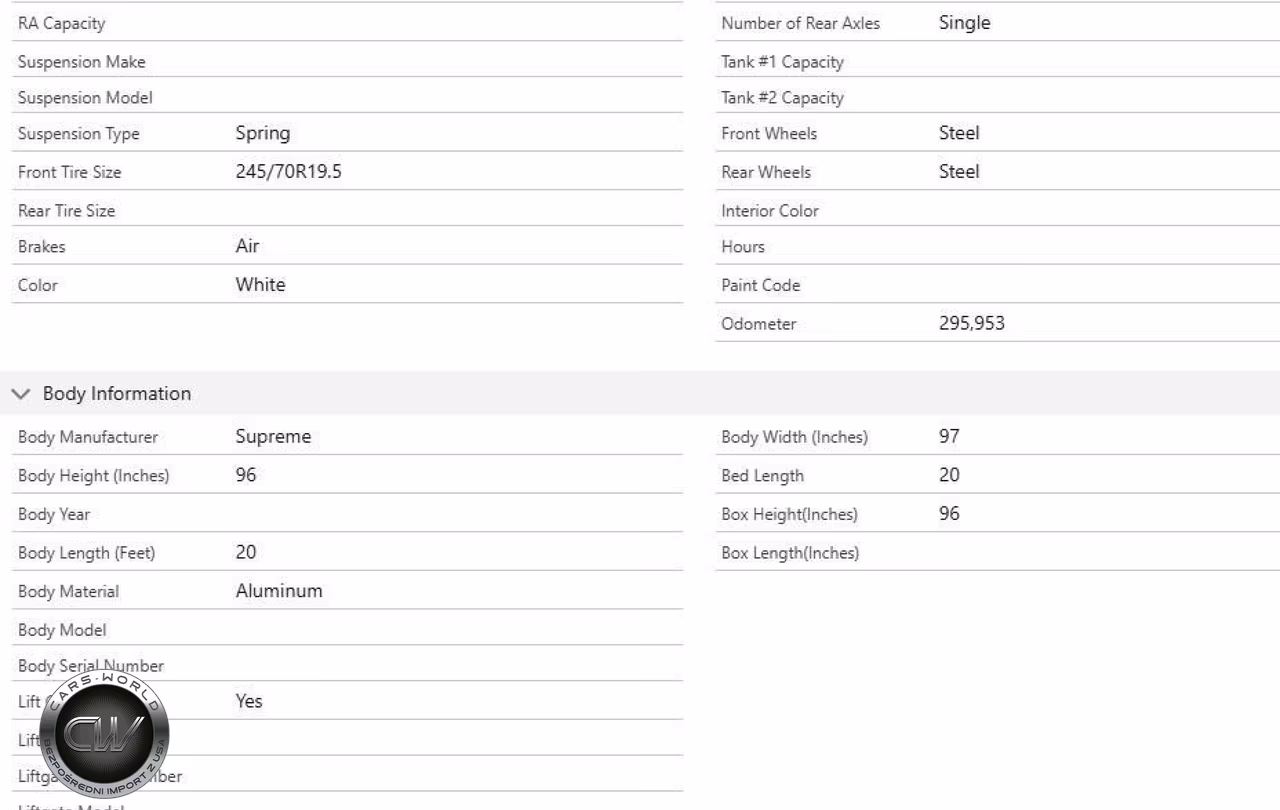Click the 'Tank #2 Capacity' label
Screen dimensions: 1280x810
(782, 98)
